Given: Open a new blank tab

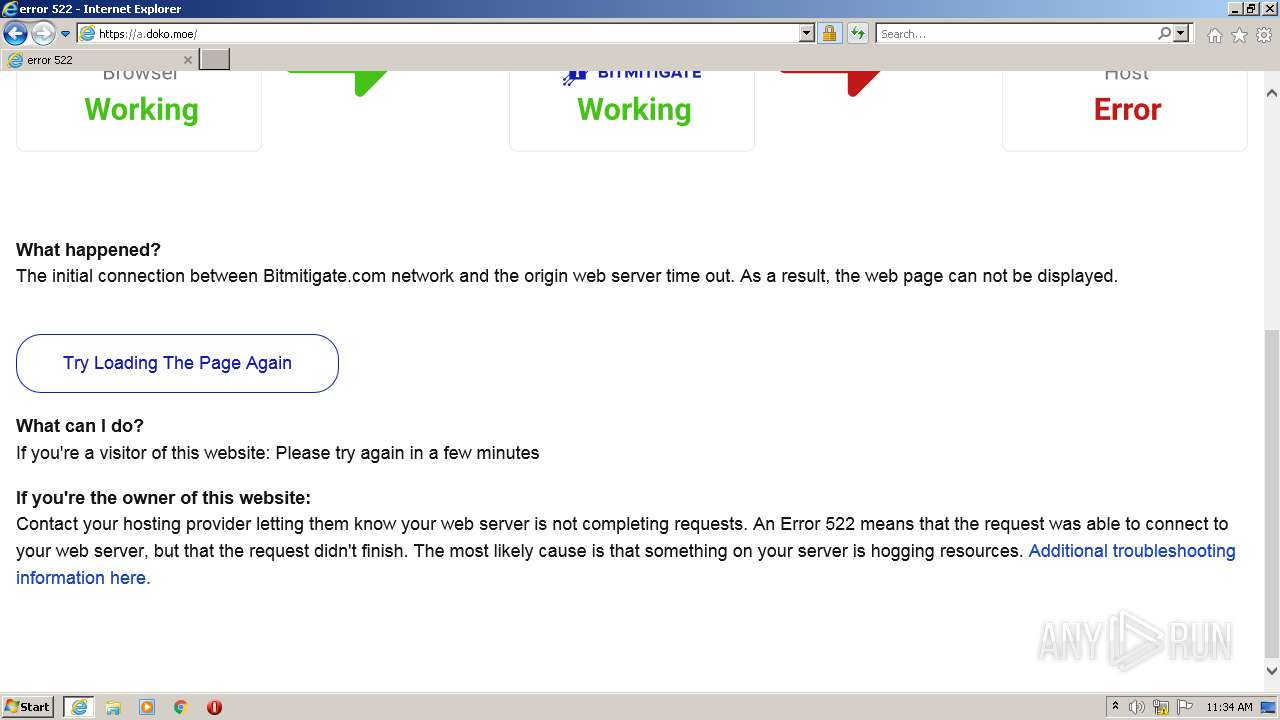Looking at the screenshot, I should (x=215, y=60).
